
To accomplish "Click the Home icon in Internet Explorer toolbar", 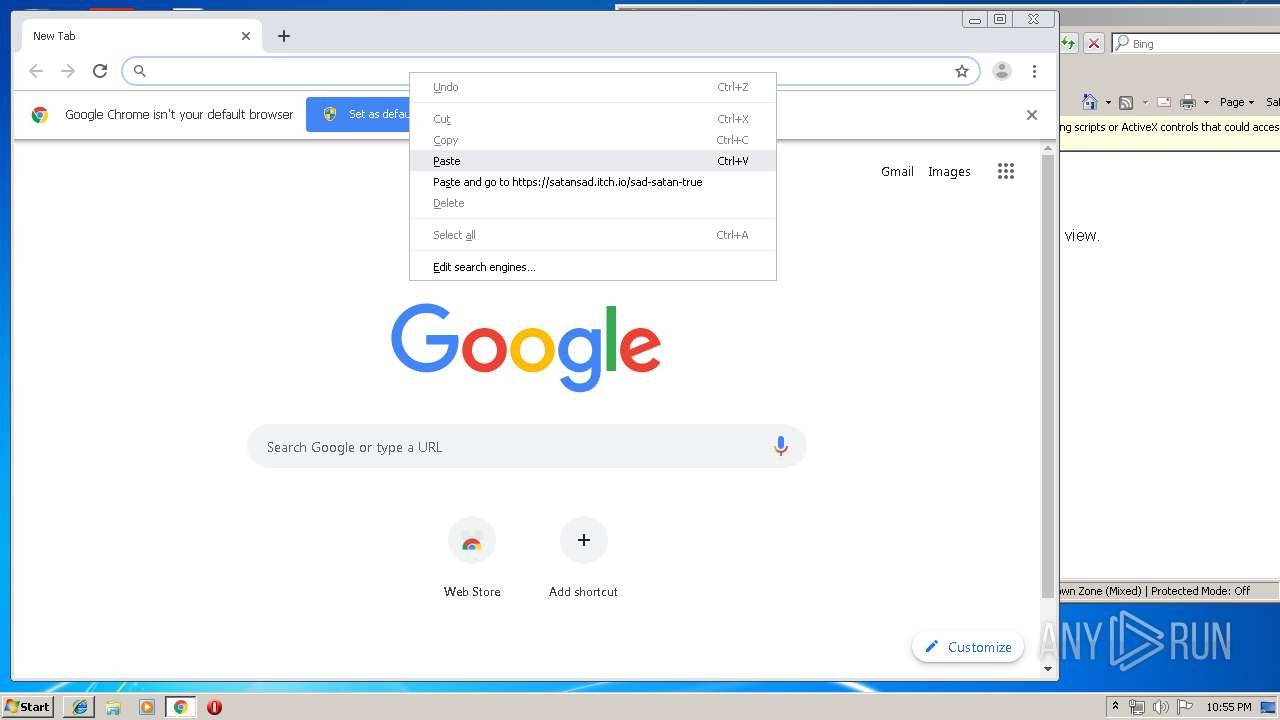I will tap(1090, 102).
